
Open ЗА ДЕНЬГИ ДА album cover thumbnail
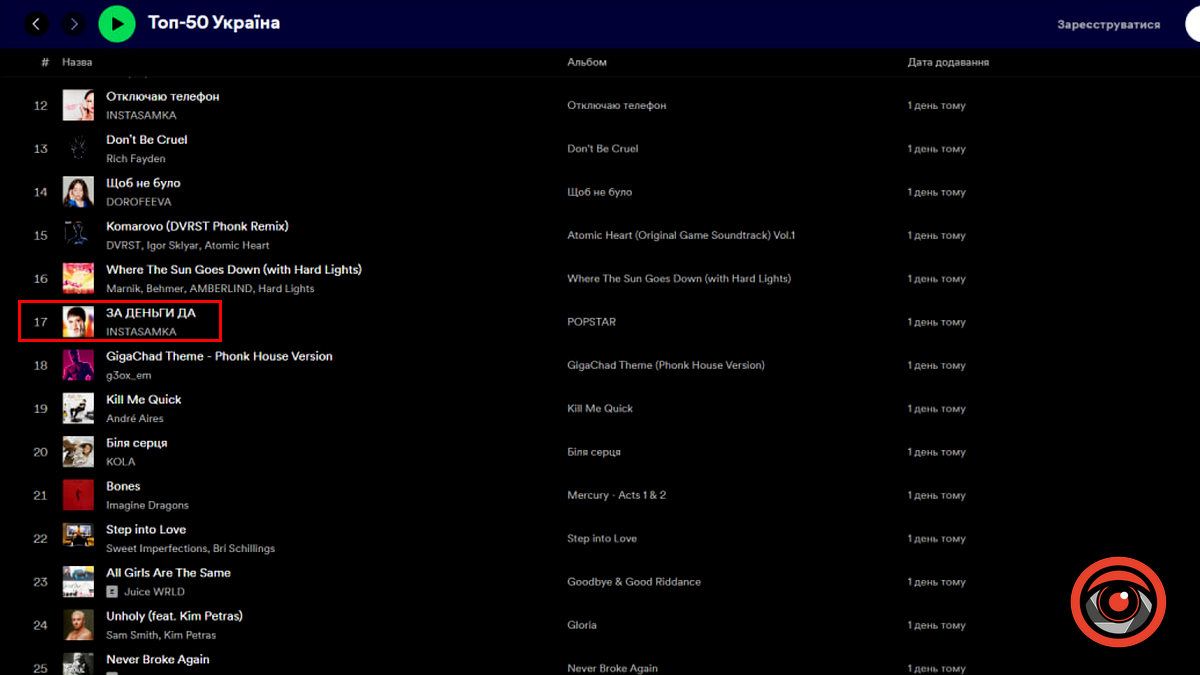[78, 322]
